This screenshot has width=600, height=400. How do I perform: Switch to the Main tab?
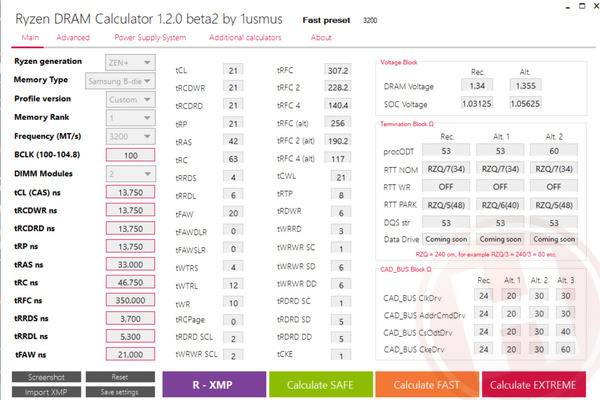point(30,38)
